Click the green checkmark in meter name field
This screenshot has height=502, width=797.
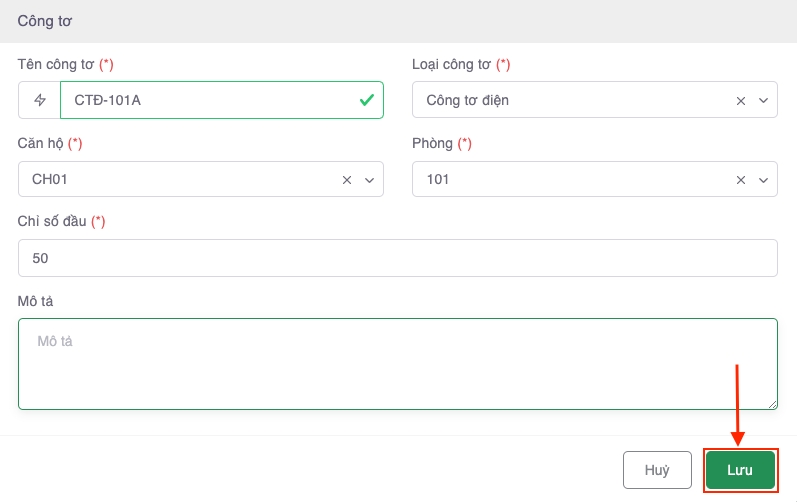pyautogui.click(x=366, y=100)
